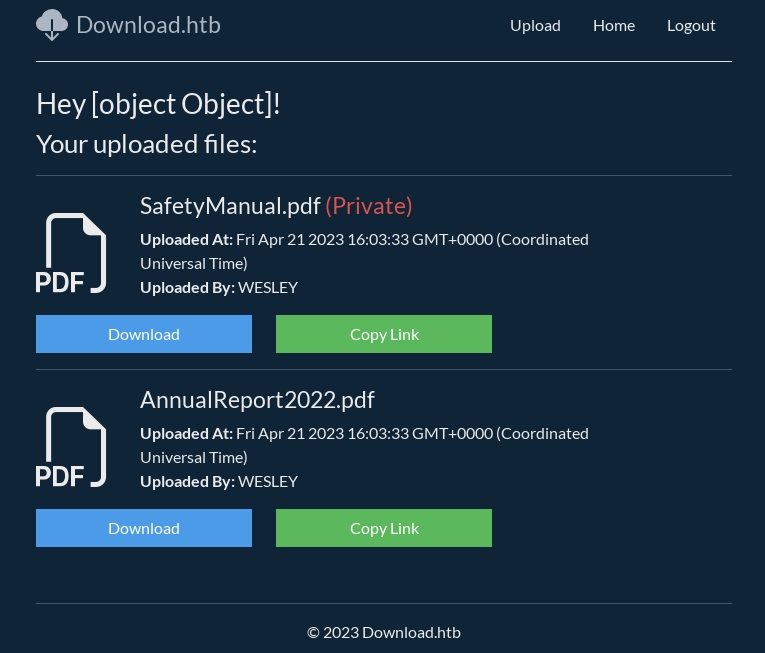Go to Home in the navigation bar
Image resolution: width=765 pixels, height=653 pixels.
point(613,25)
